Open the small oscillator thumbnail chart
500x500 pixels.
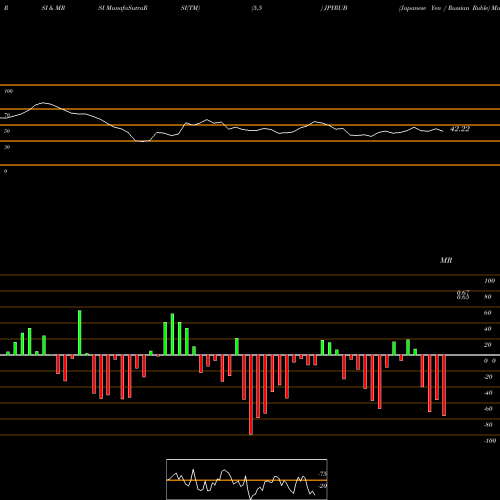pyautogui.click(x=247, y=479)
